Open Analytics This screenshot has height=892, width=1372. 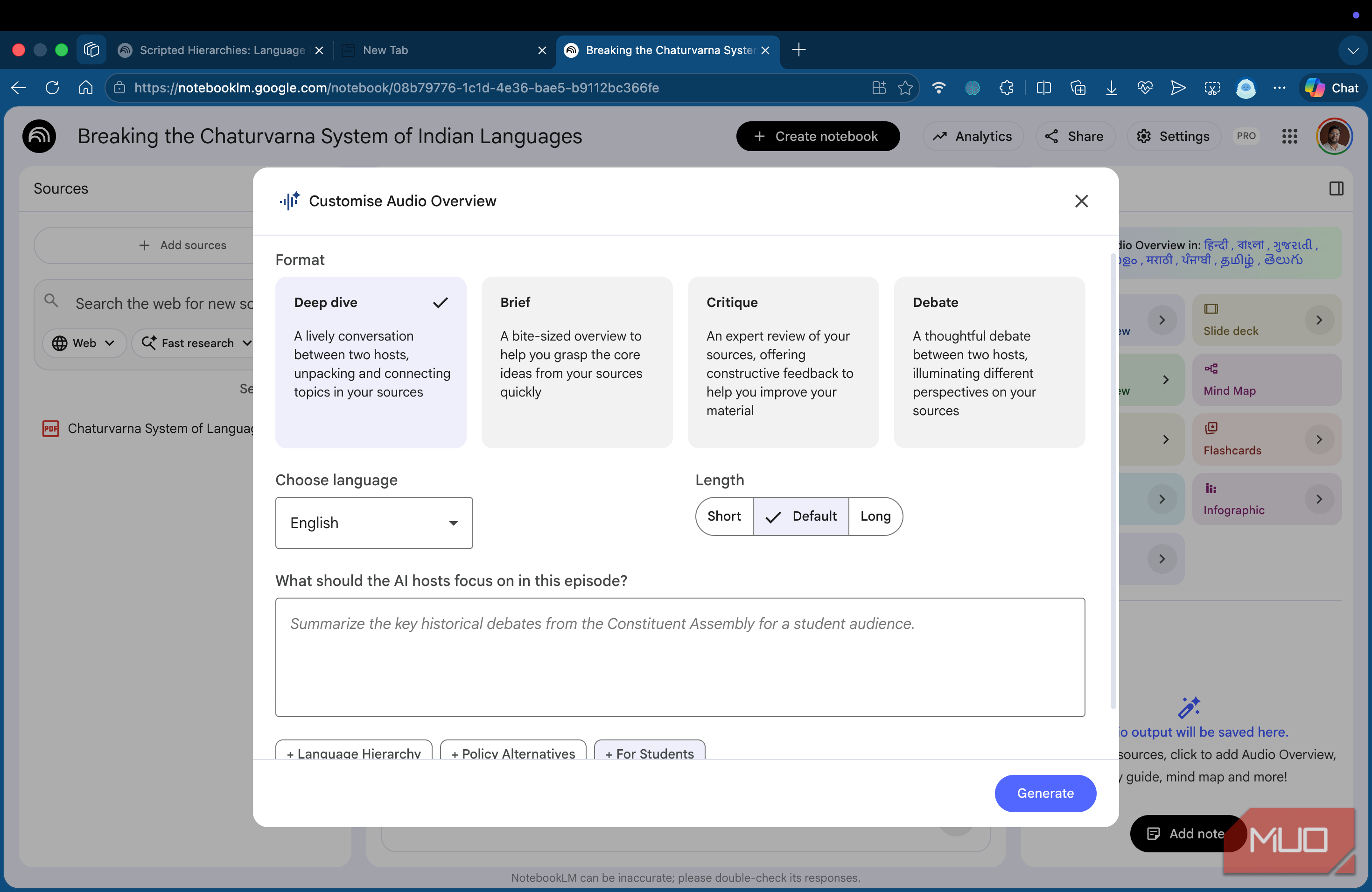973,136
